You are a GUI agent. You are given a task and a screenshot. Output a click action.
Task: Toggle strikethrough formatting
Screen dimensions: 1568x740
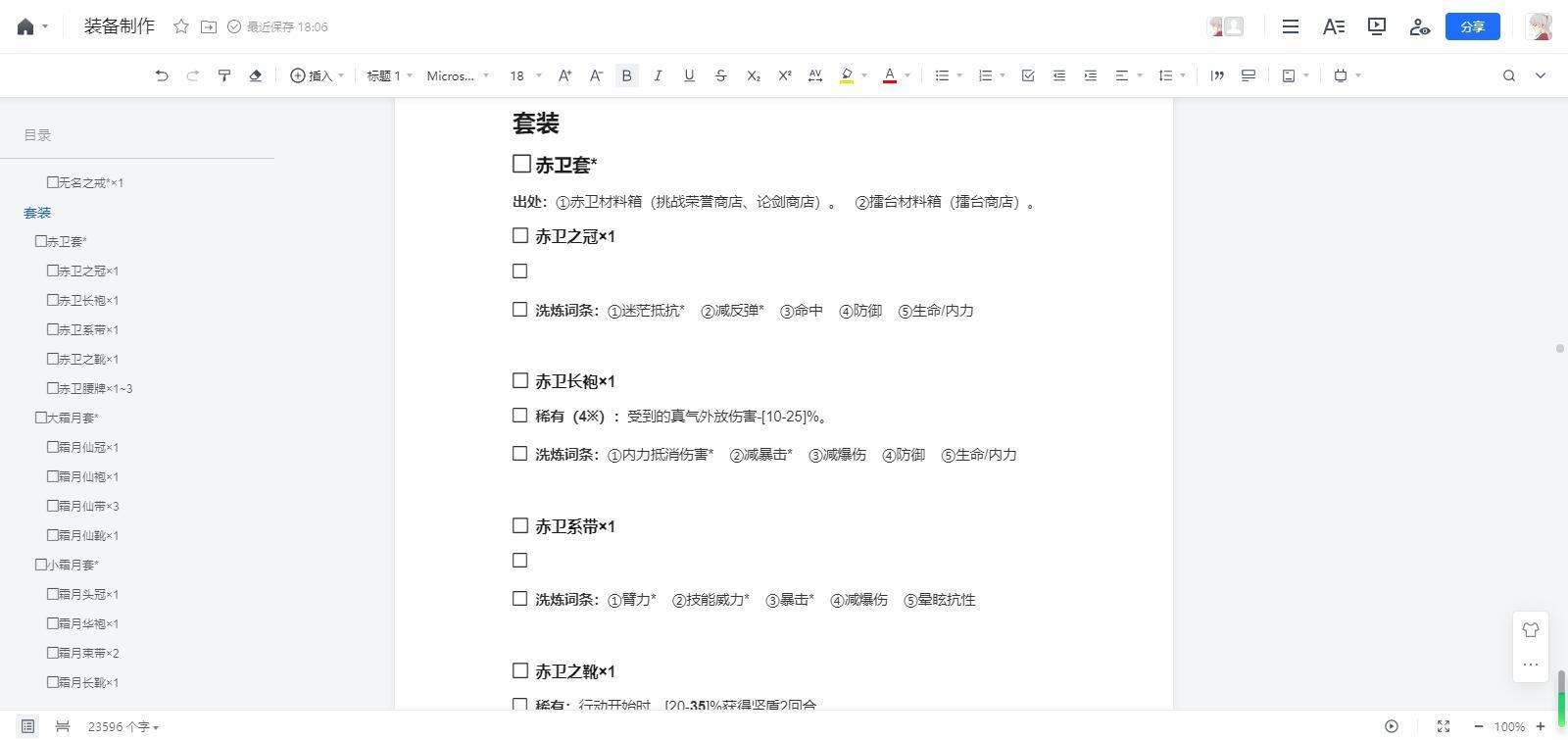click(721, 75)
